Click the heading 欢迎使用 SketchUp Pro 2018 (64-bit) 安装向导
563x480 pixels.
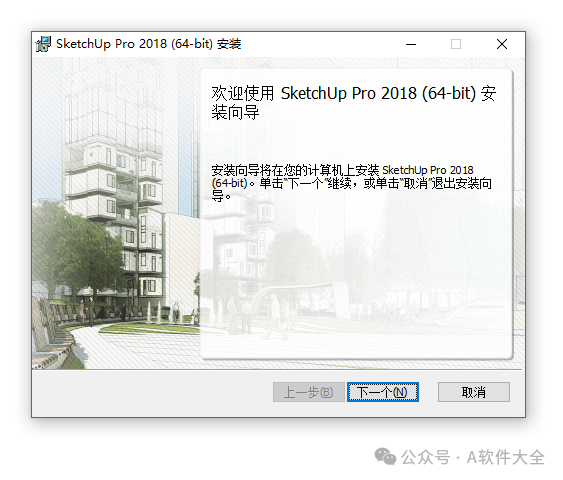point(354,102)
